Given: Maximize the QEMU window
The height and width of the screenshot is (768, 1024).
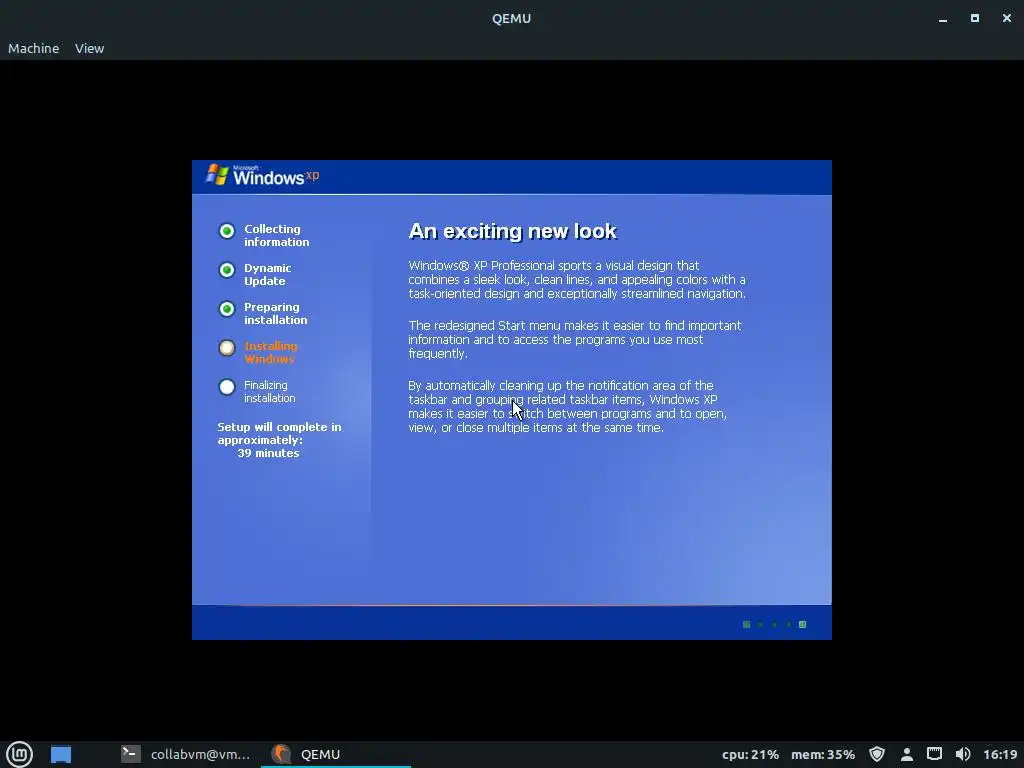Looking at the screenshot, I should pos(974,18).
